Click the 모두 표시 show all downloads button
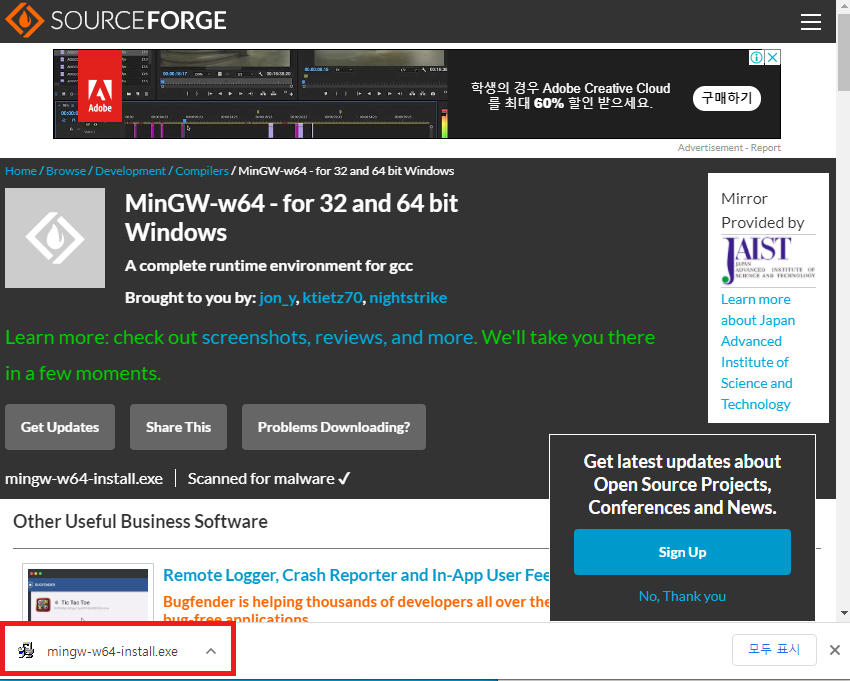850x681 pixels. coord(774,650)
